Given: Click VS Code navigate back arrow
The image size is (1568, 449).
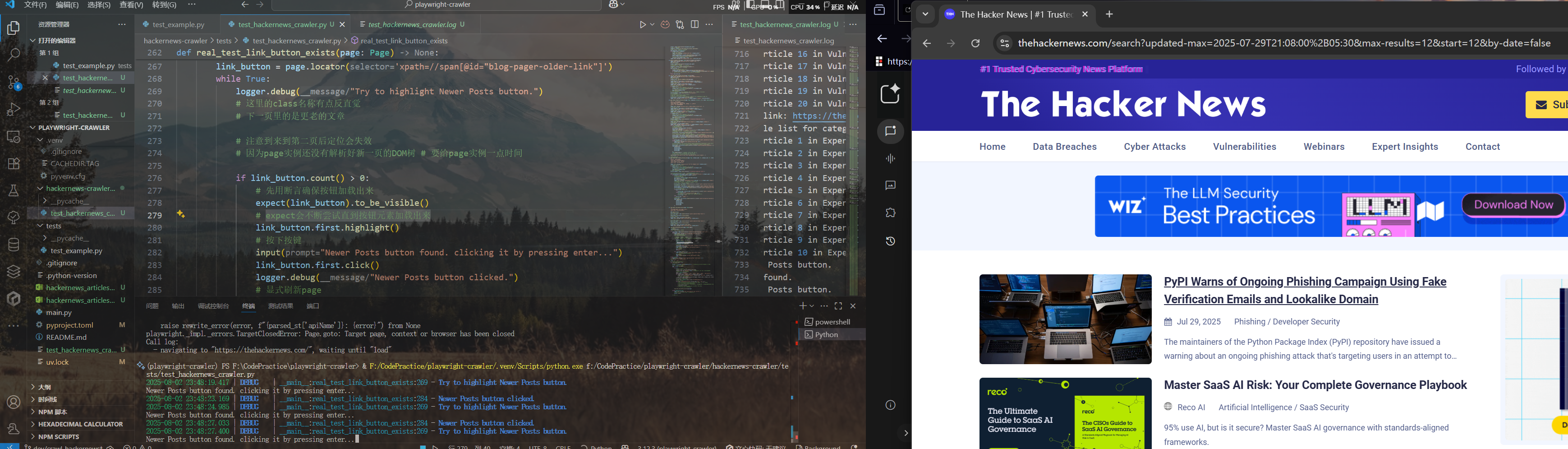Looking at the screenshot, I should 245,5.
